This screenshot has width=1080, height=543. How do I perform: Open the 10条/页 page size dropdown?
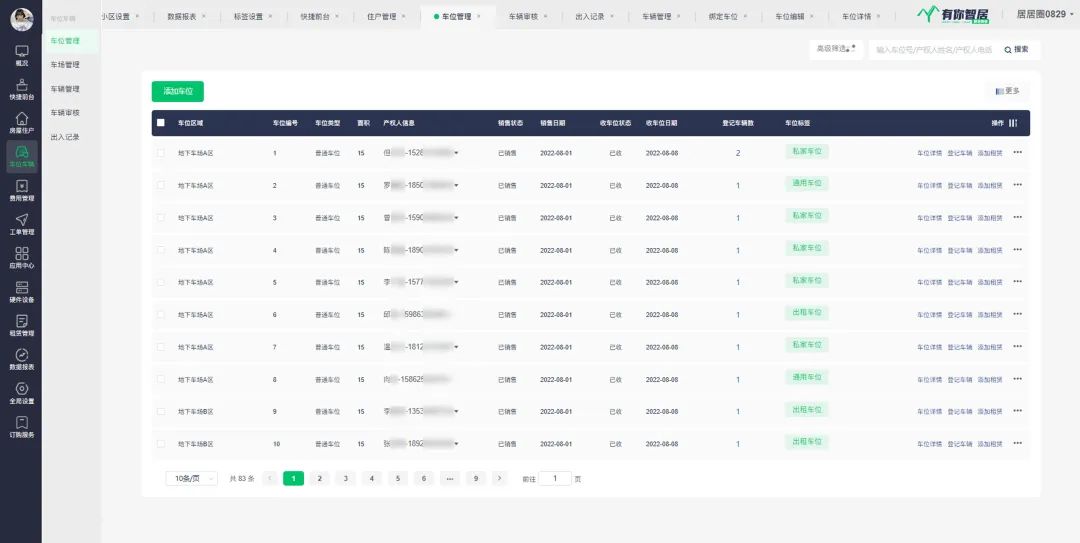(191, 479)
